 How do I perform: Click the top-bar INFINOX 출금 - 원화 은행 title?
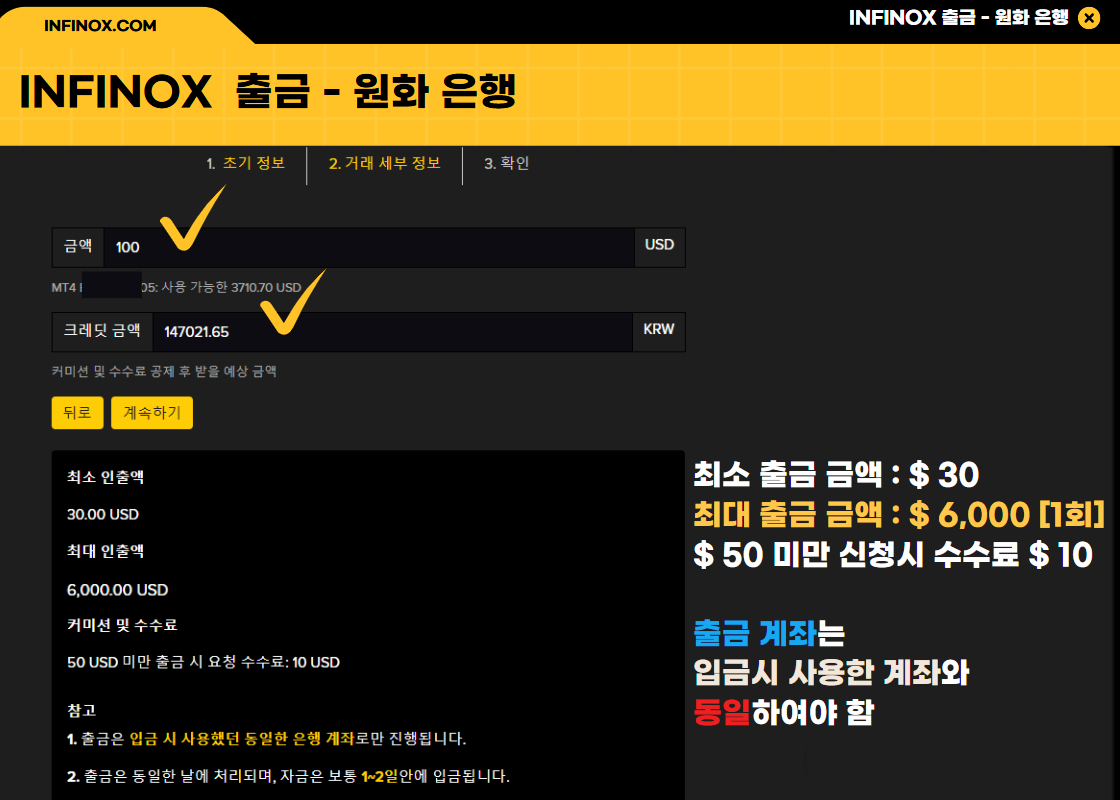click(x=959, y=18)
